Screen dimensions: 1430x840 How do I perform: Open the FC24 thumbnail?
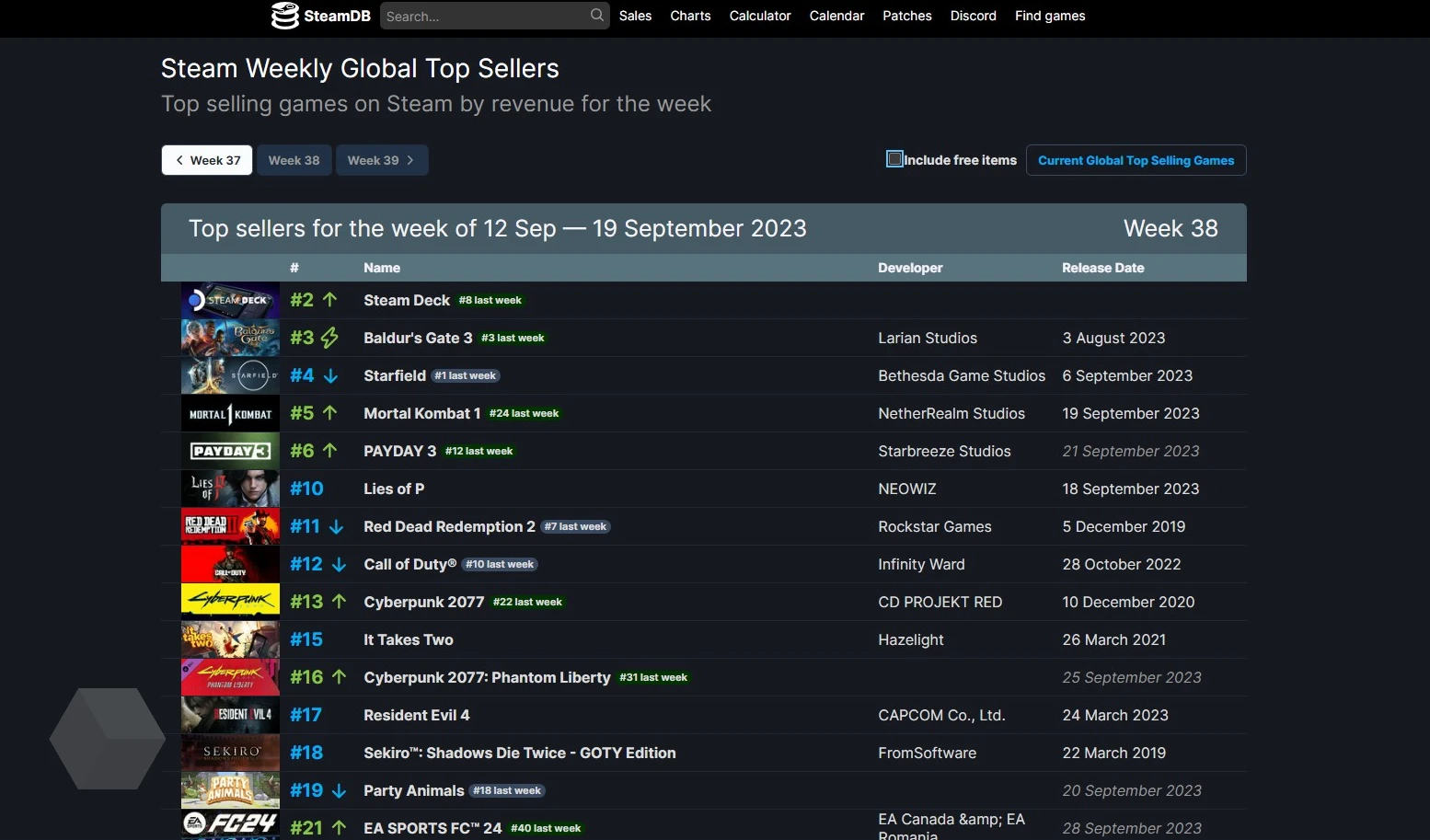(230, 825)
